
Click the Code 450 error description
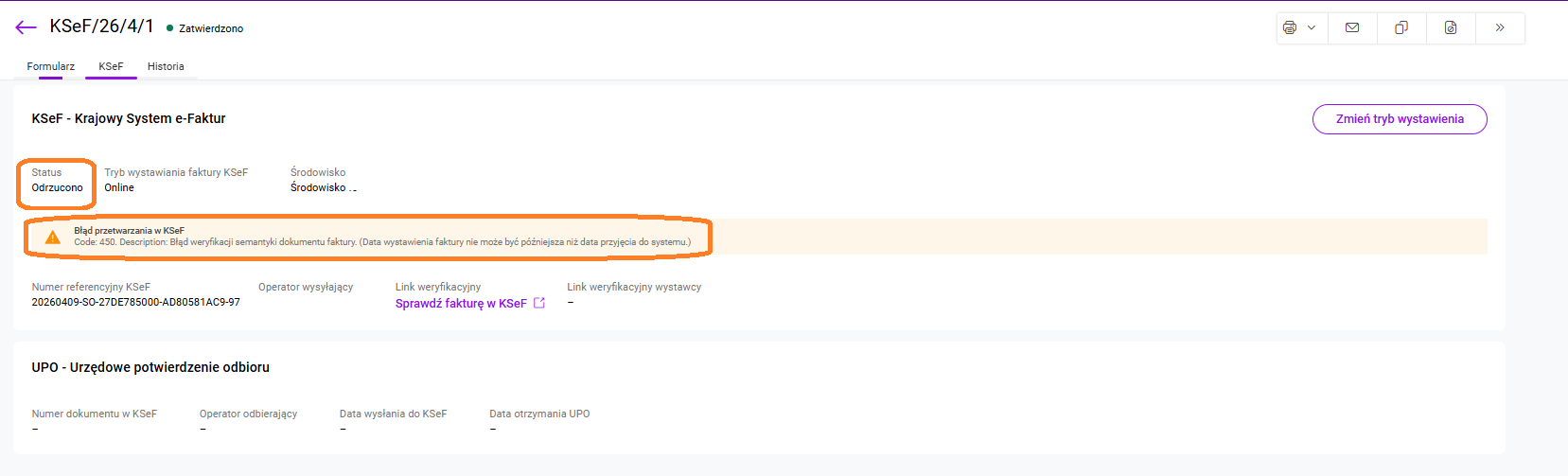tap(382, 242)
